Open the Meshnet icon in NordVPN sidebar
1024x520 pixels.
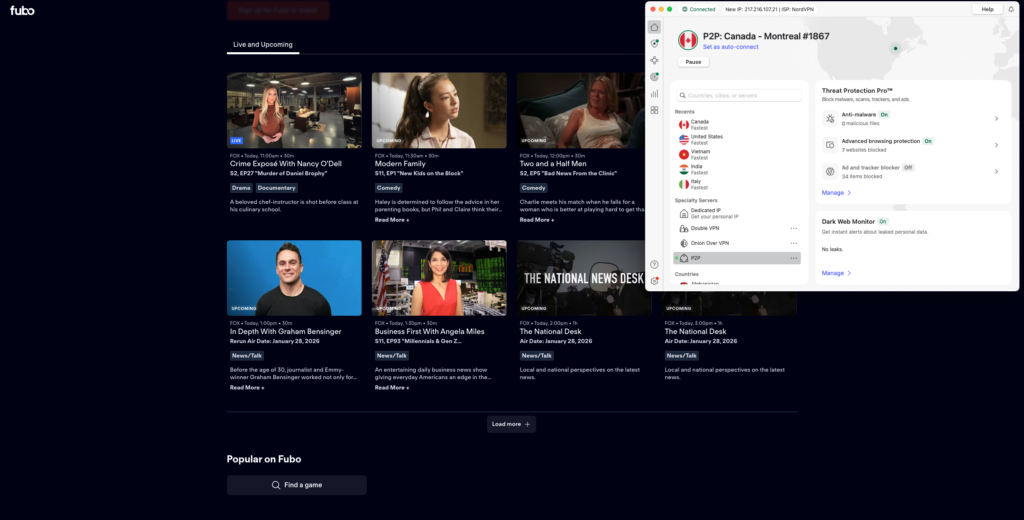[x=654, y=60]
